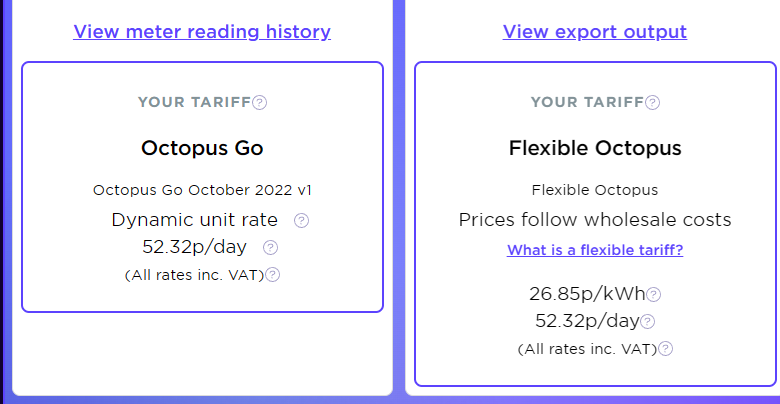Click 52.32p/day standing charge in Octopus Go card

[195, 247]
